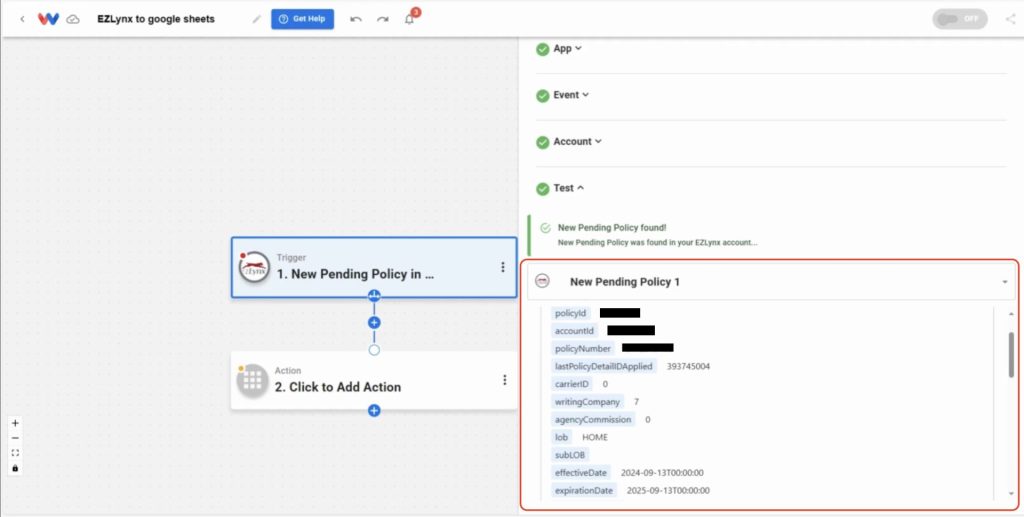Undo the last change
The width and height of the screenshot is (1024, 517).
pos(356,19)
